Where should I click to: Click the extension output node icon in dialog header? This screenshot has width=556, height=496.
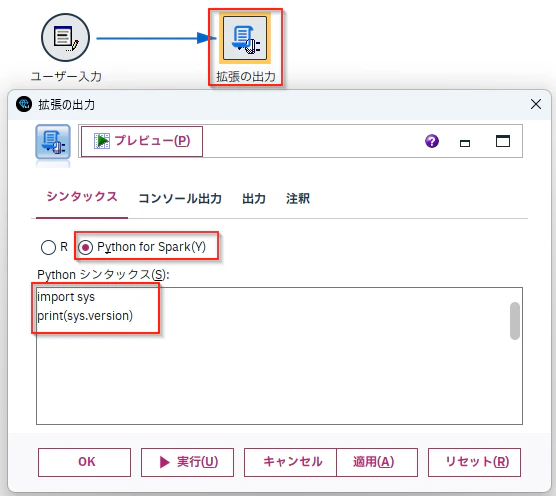pyautogui.click(x=53, y=142)
